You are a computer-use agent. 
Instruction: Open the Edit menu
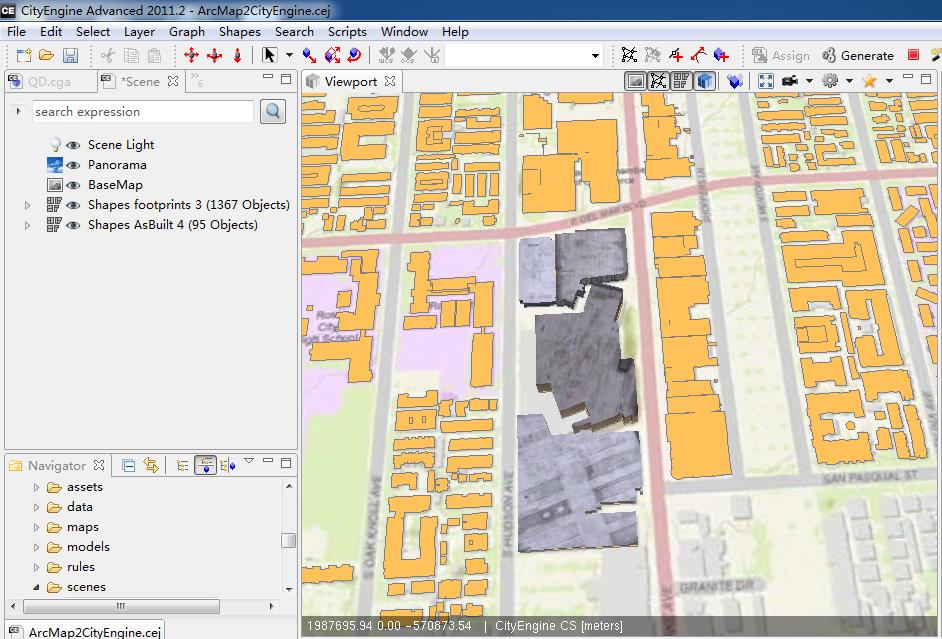pos(51,32)
